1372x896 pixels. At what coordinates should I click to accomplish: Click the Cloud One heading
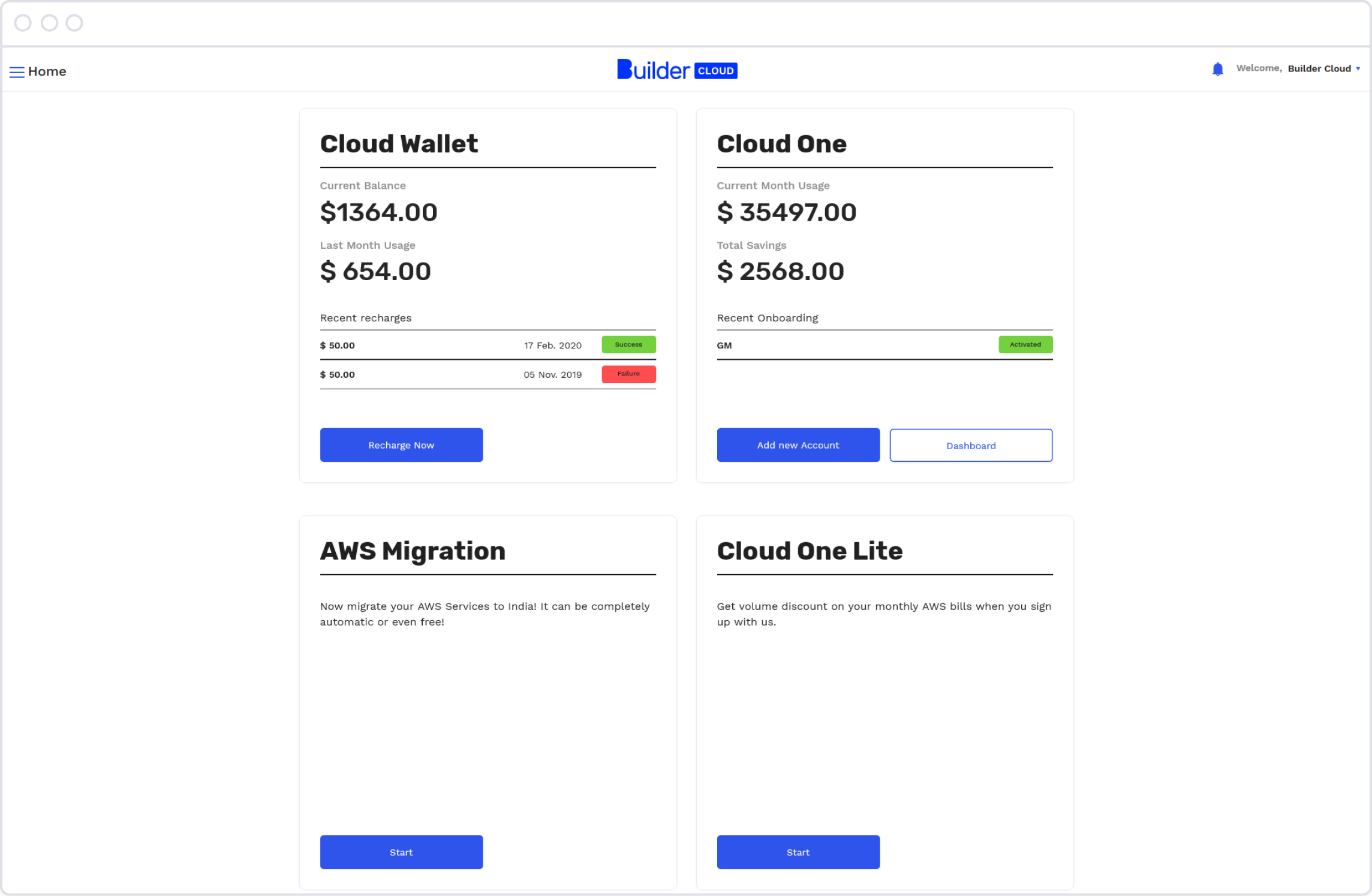point(782,144)
